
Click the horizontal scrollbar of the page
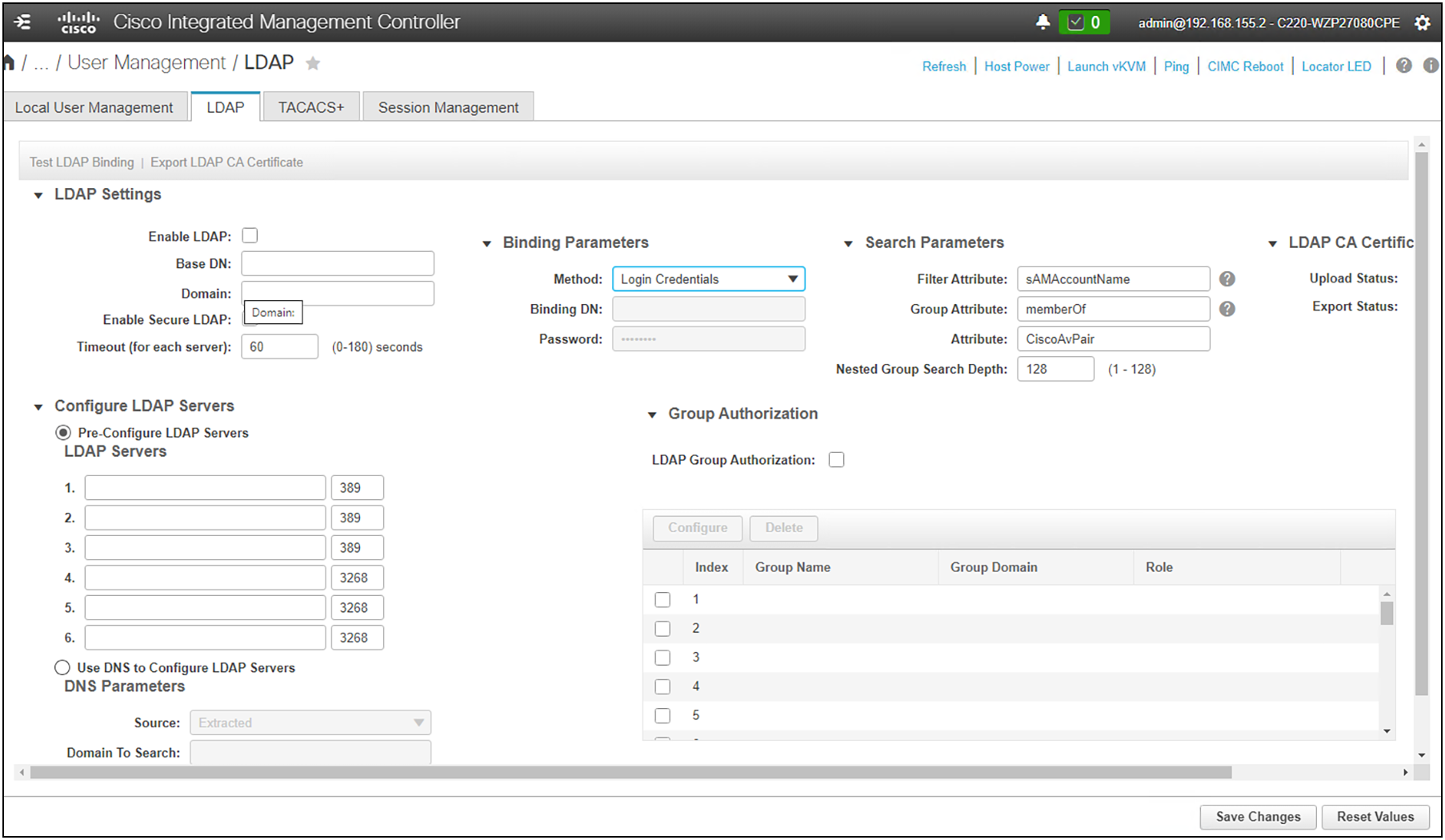tap(631, 772)
